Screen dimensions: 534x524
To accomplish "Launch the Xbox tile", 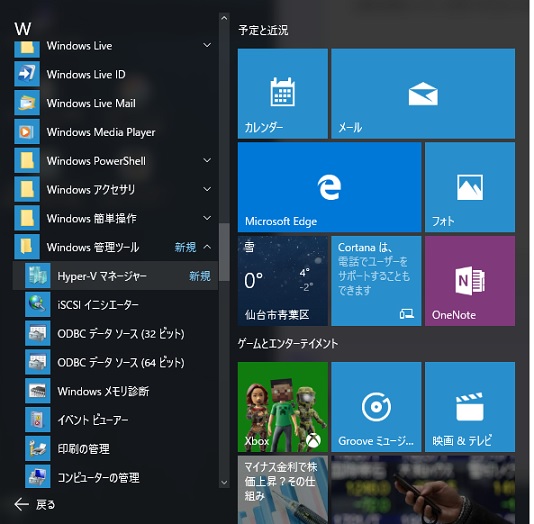I will pos(283,407).
